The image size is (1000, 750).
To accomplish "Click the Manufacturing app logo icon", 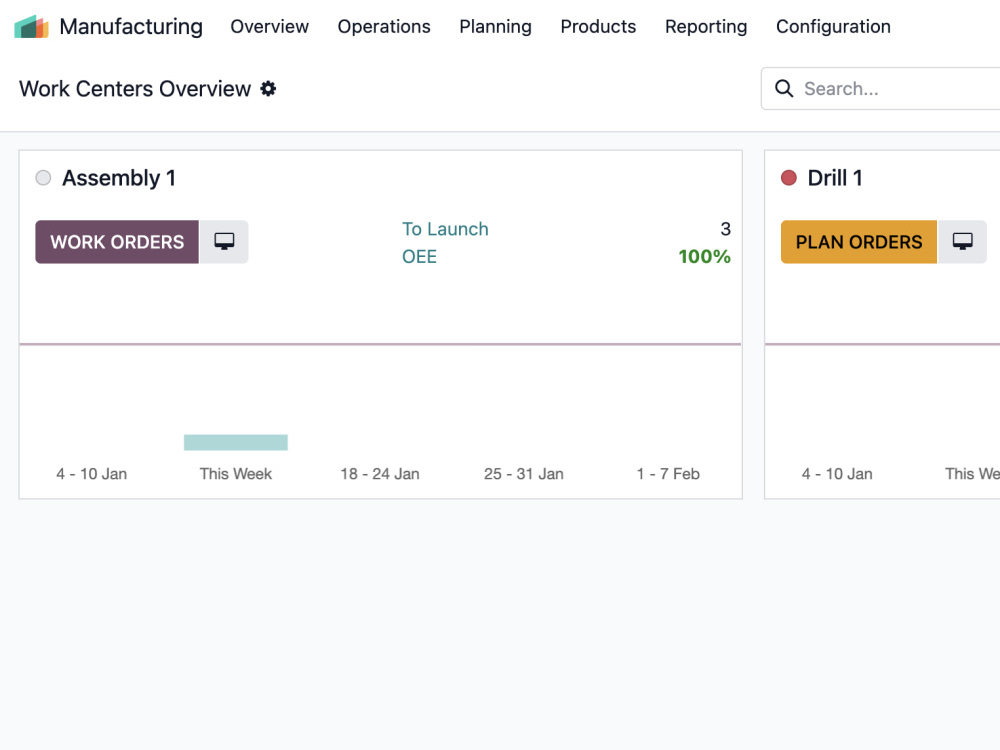I will (31, 27).
